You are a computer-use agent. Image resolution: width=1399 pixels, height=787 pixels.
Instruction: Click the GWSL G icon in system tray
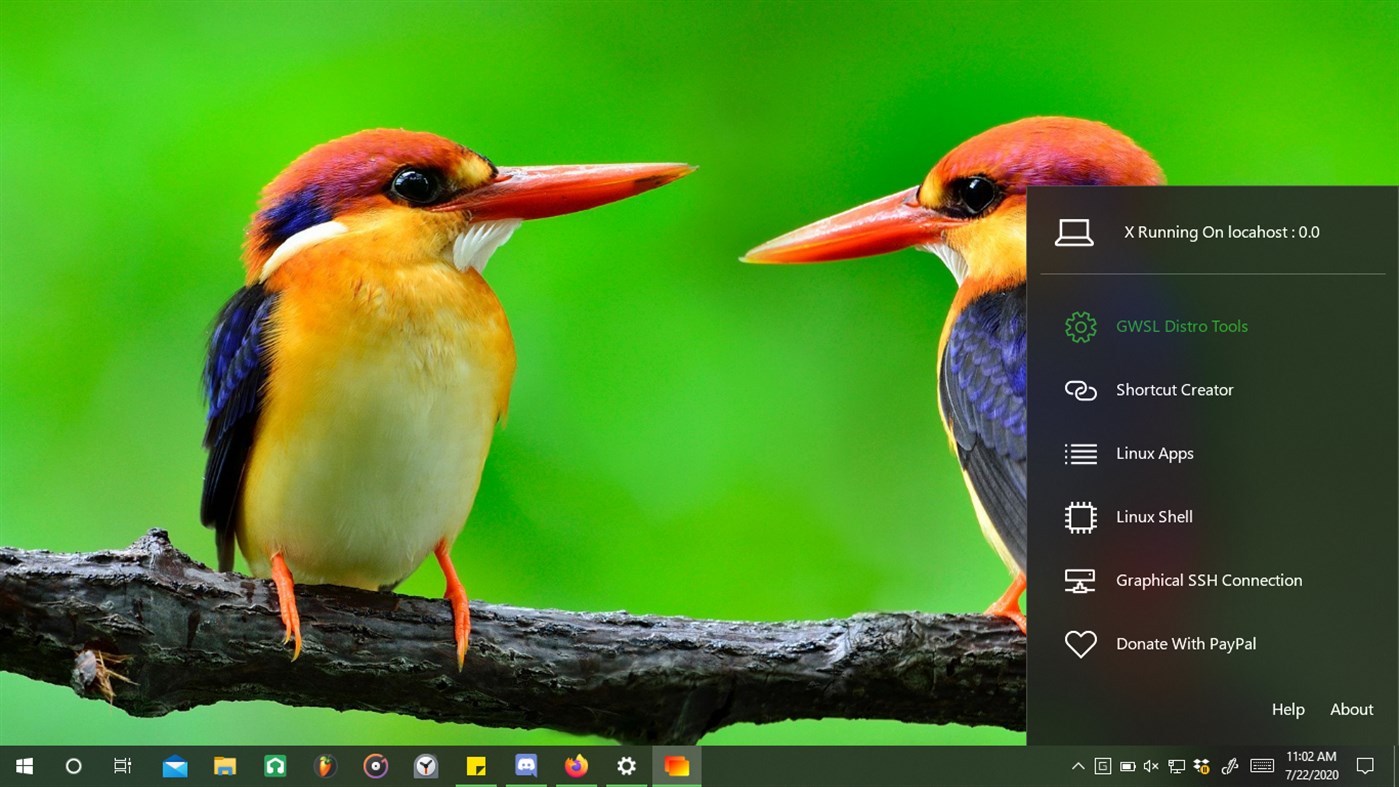1102,766
